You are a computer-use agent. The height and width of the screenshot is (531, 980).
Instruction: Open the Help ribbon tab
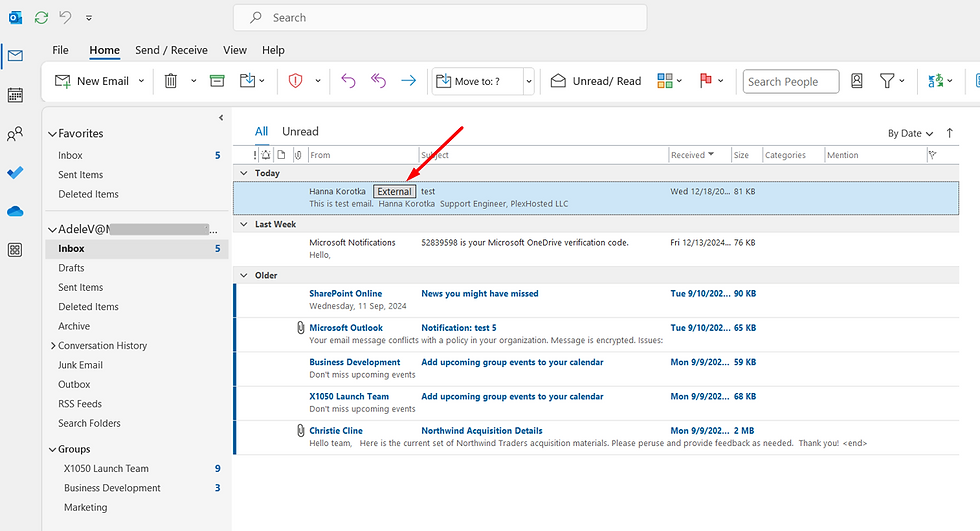tap(273, 50)
